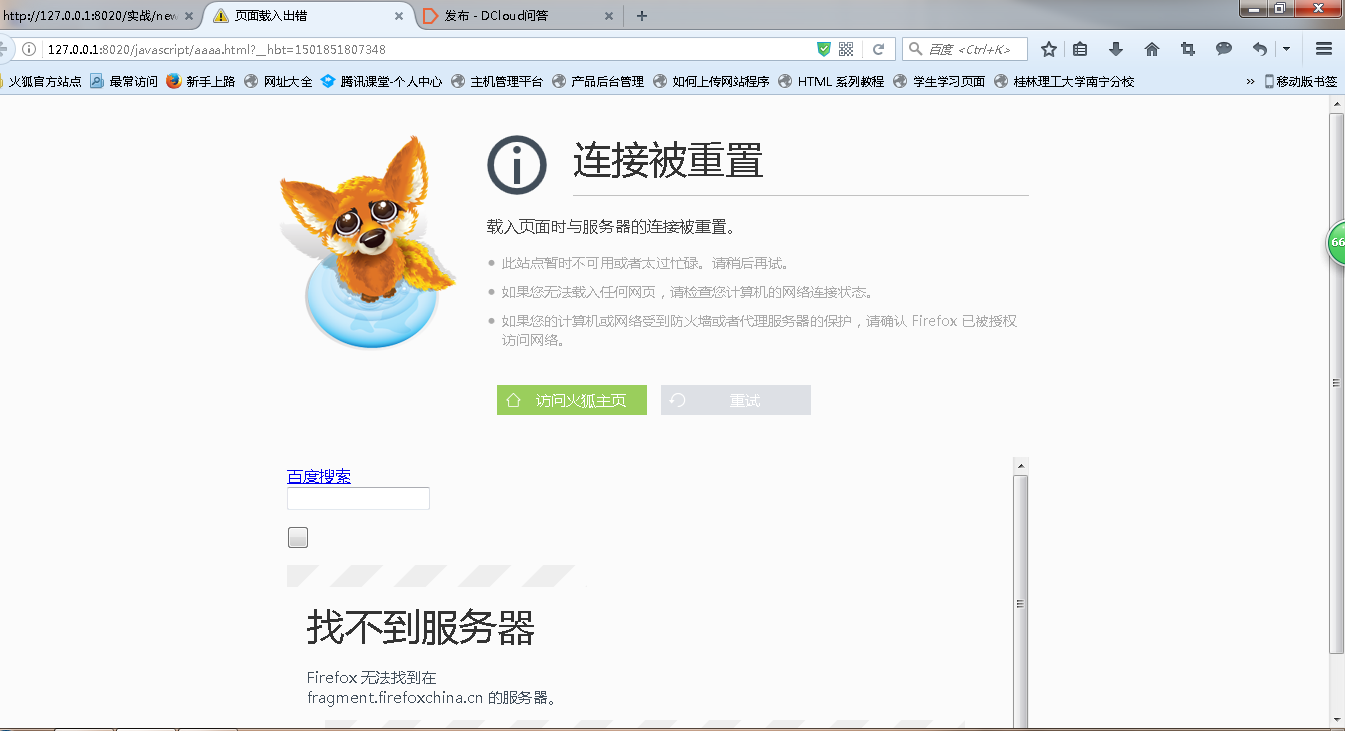Image resolution: width=1345 pixels, height=731 pixels.
Task: Click the small gray button below input
Action: pyautogui.click(x=298, y=538)
